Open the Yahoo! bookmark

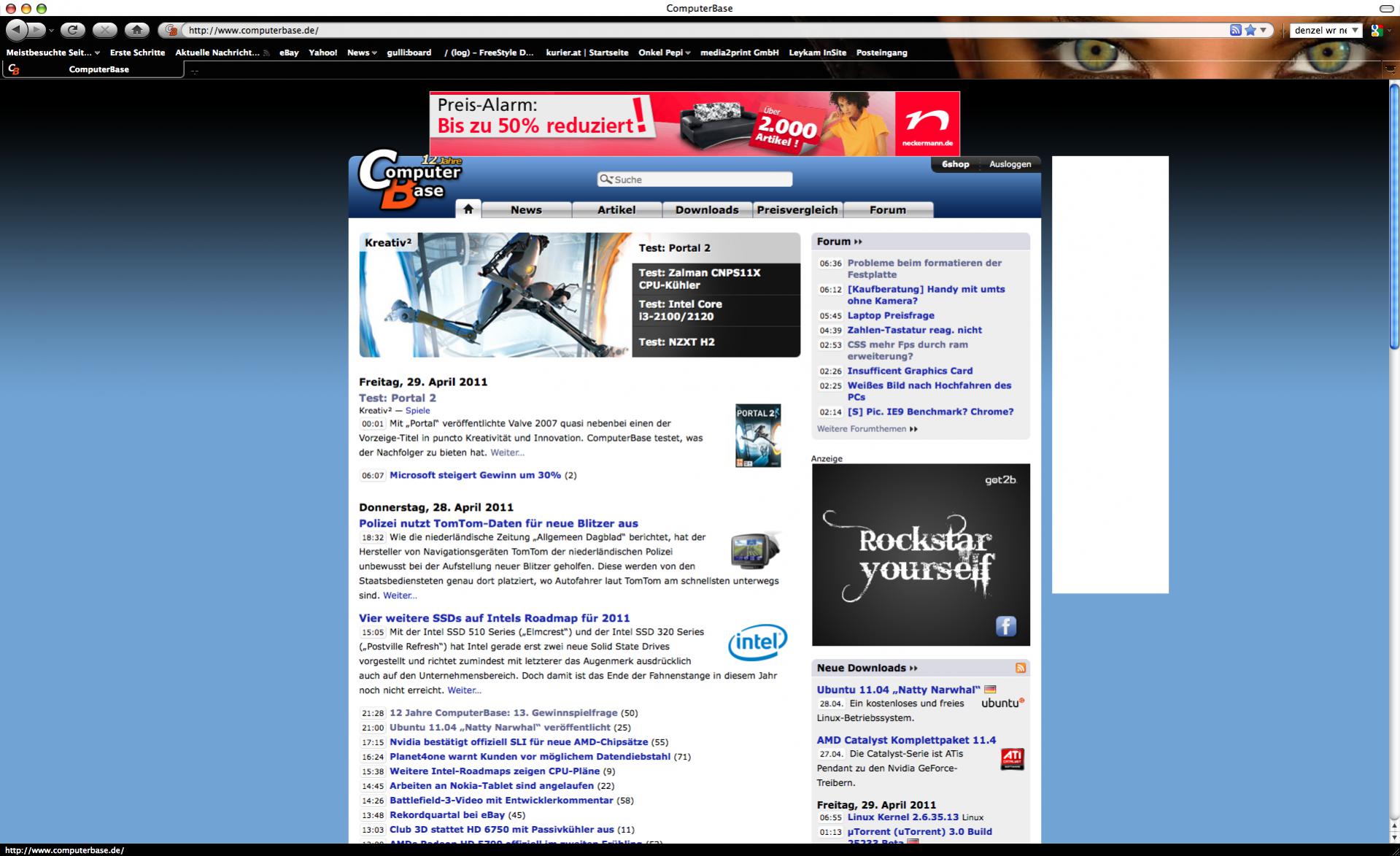pos(322,53)
